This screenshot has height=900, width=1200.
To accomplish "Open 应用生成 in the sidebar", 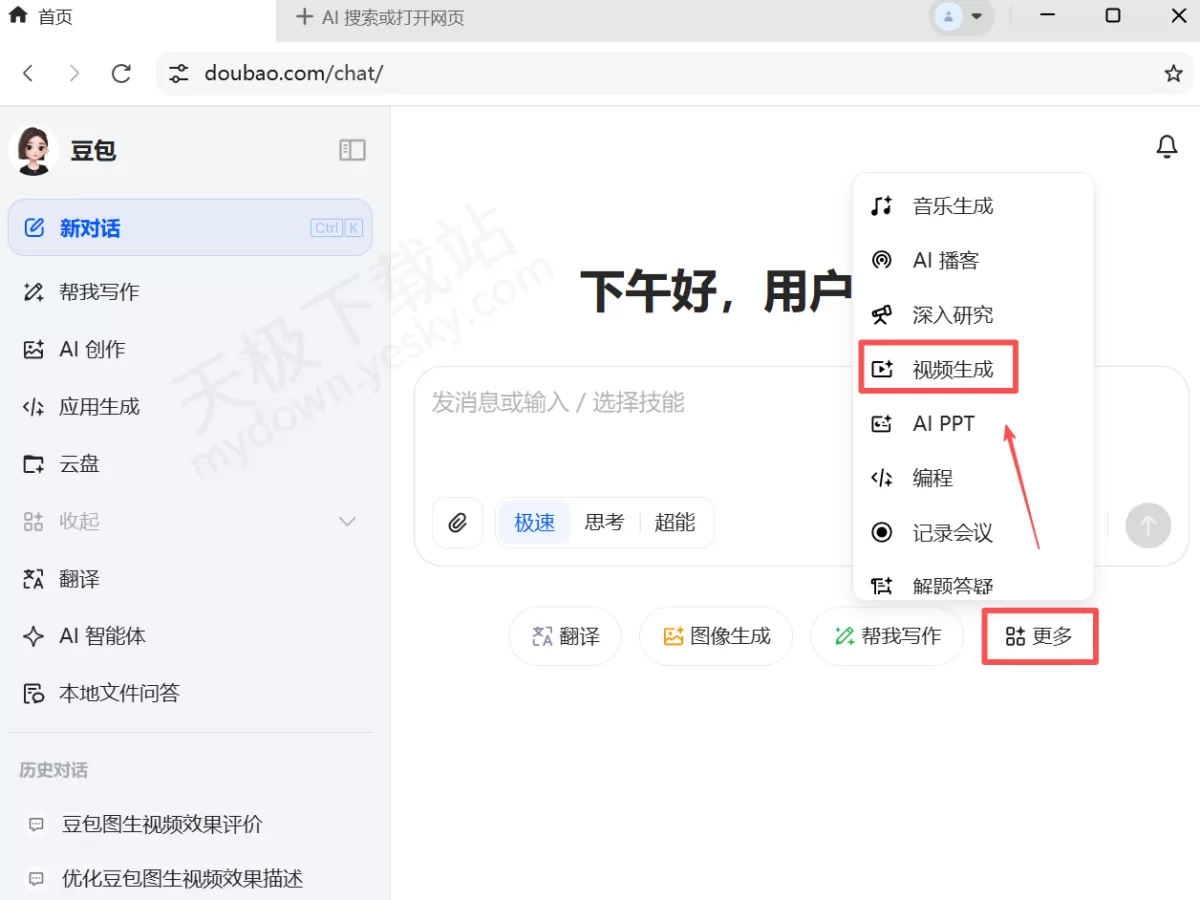I will [x=190, y=407].
